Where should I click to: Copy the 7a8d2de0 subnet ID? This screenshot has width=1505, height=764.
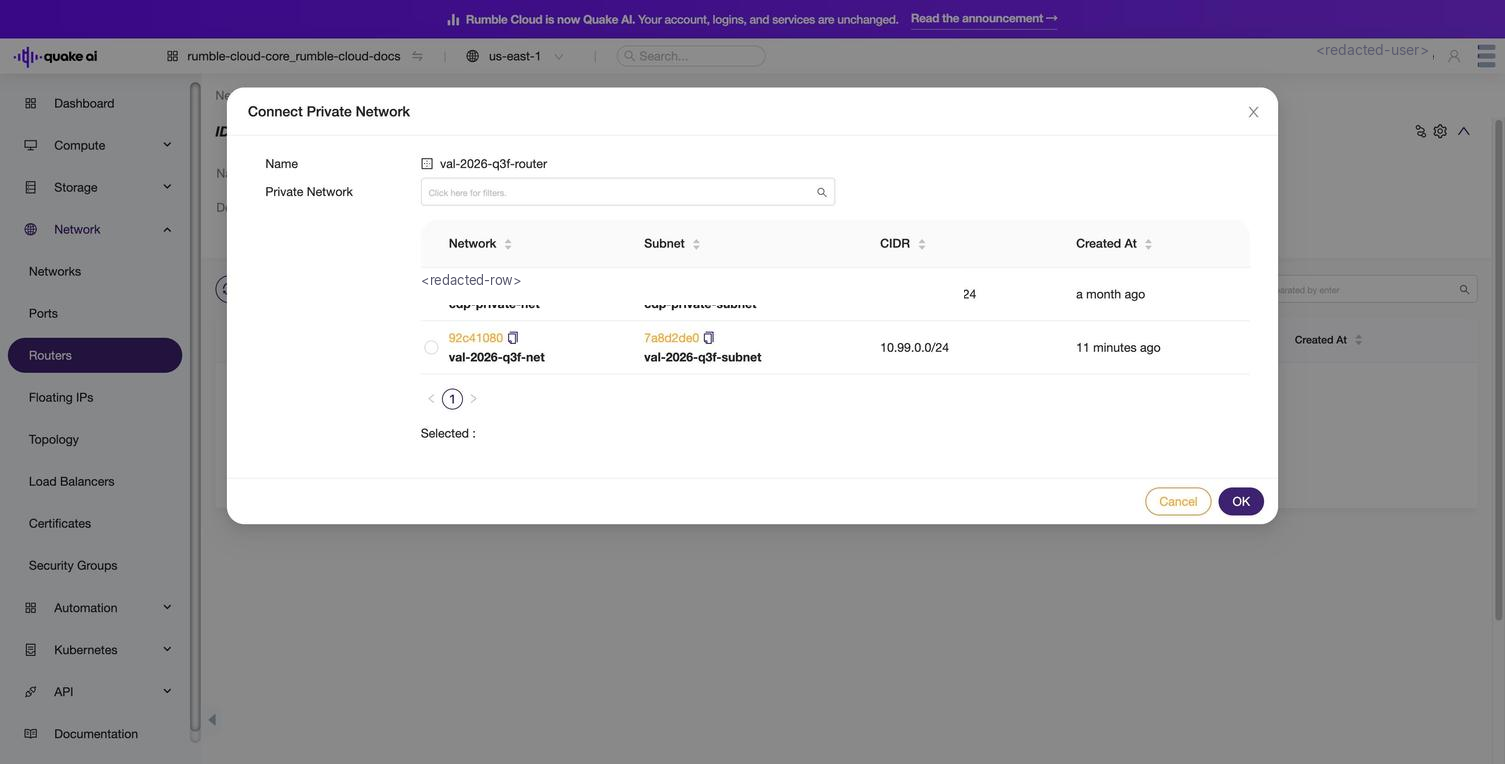[709, 338]
